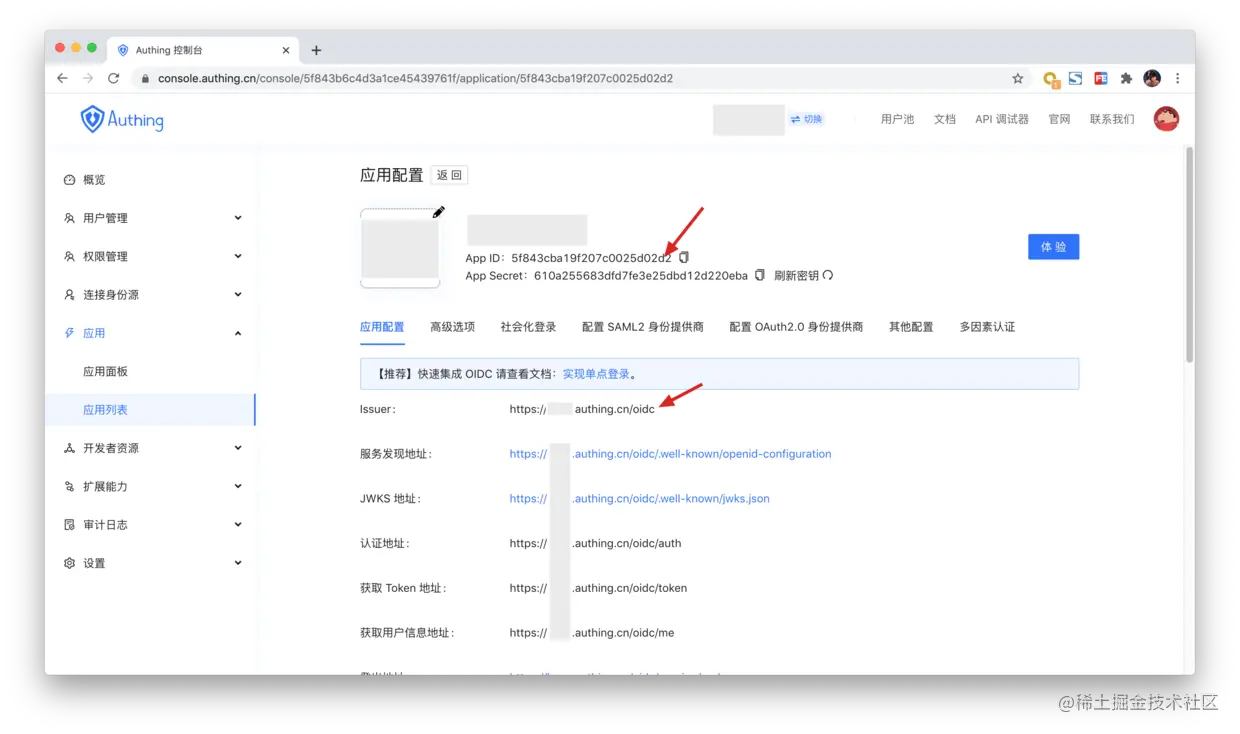Open 配置 OAuth2.0 身份提供商 tab

pyautogui.click(x=796, y=327)
